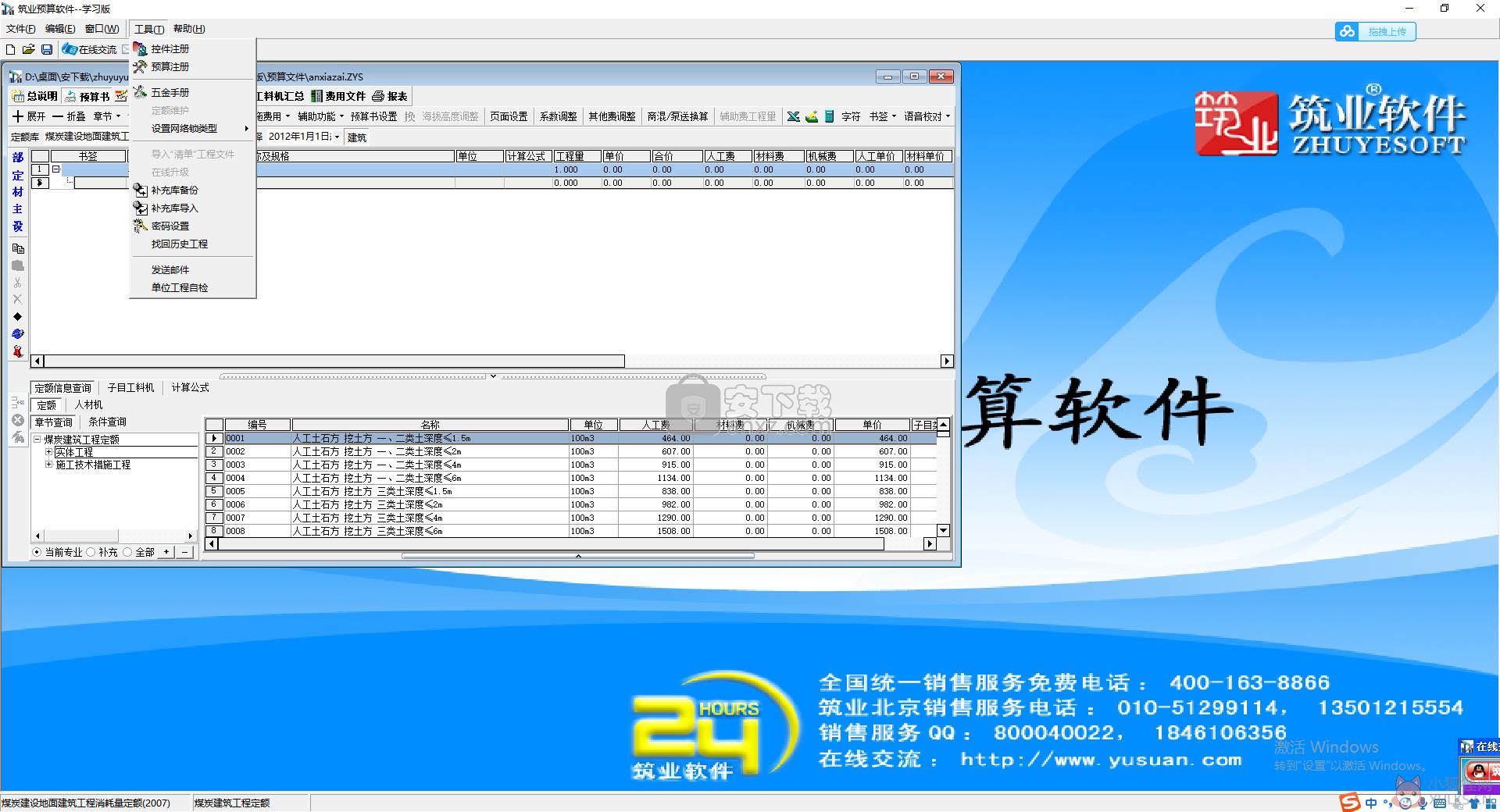Open the 语音校对 dropdown
Viewport: 1500px width, 812px height.
[927, 116]
